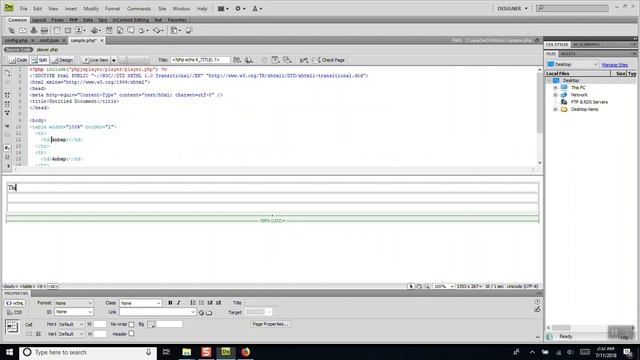
Task: Click the Page Properties button
Action: [270, 324]
